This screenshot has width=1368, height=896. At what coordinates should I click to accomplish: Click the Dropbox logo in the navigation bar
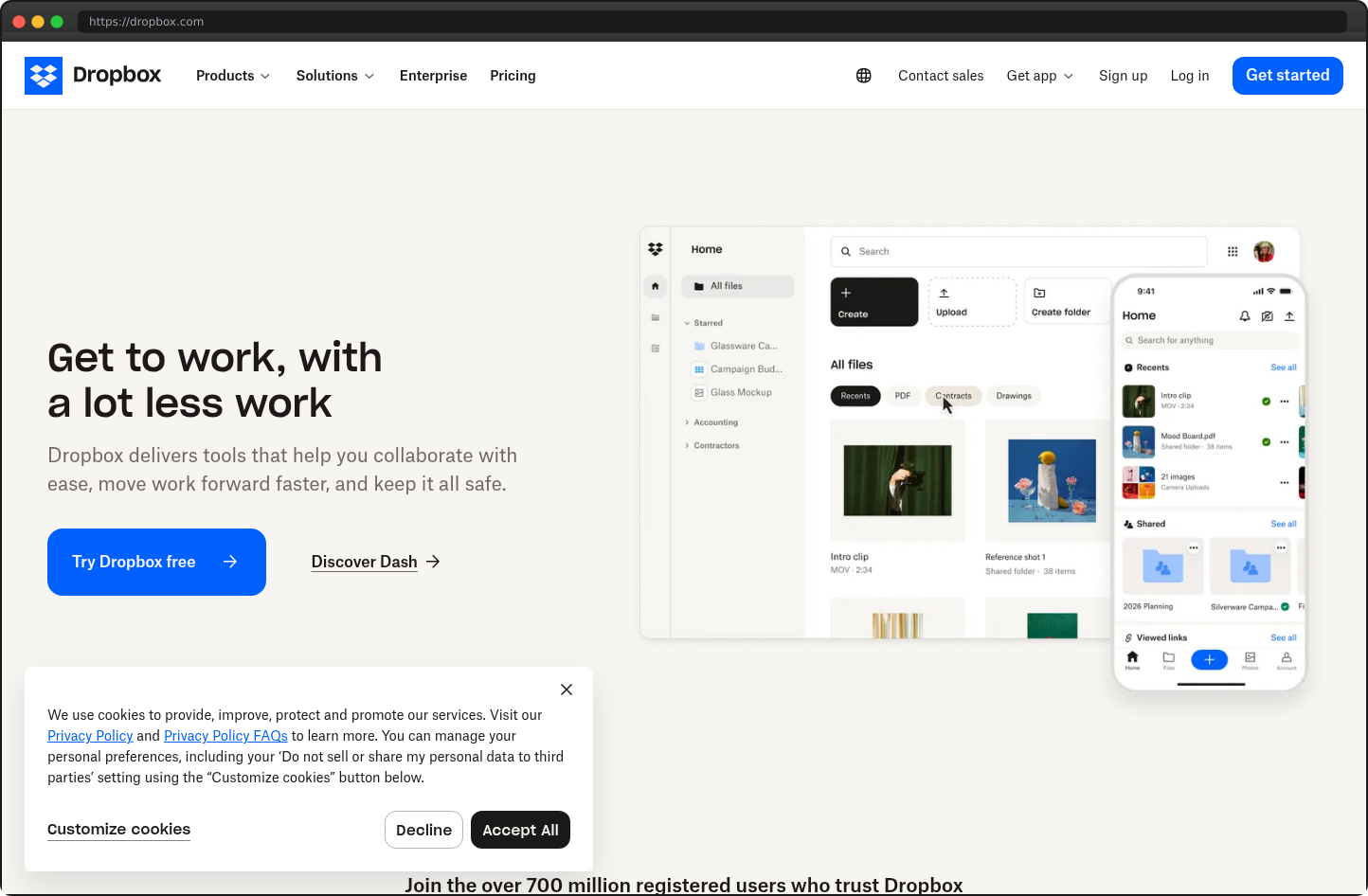93,75
